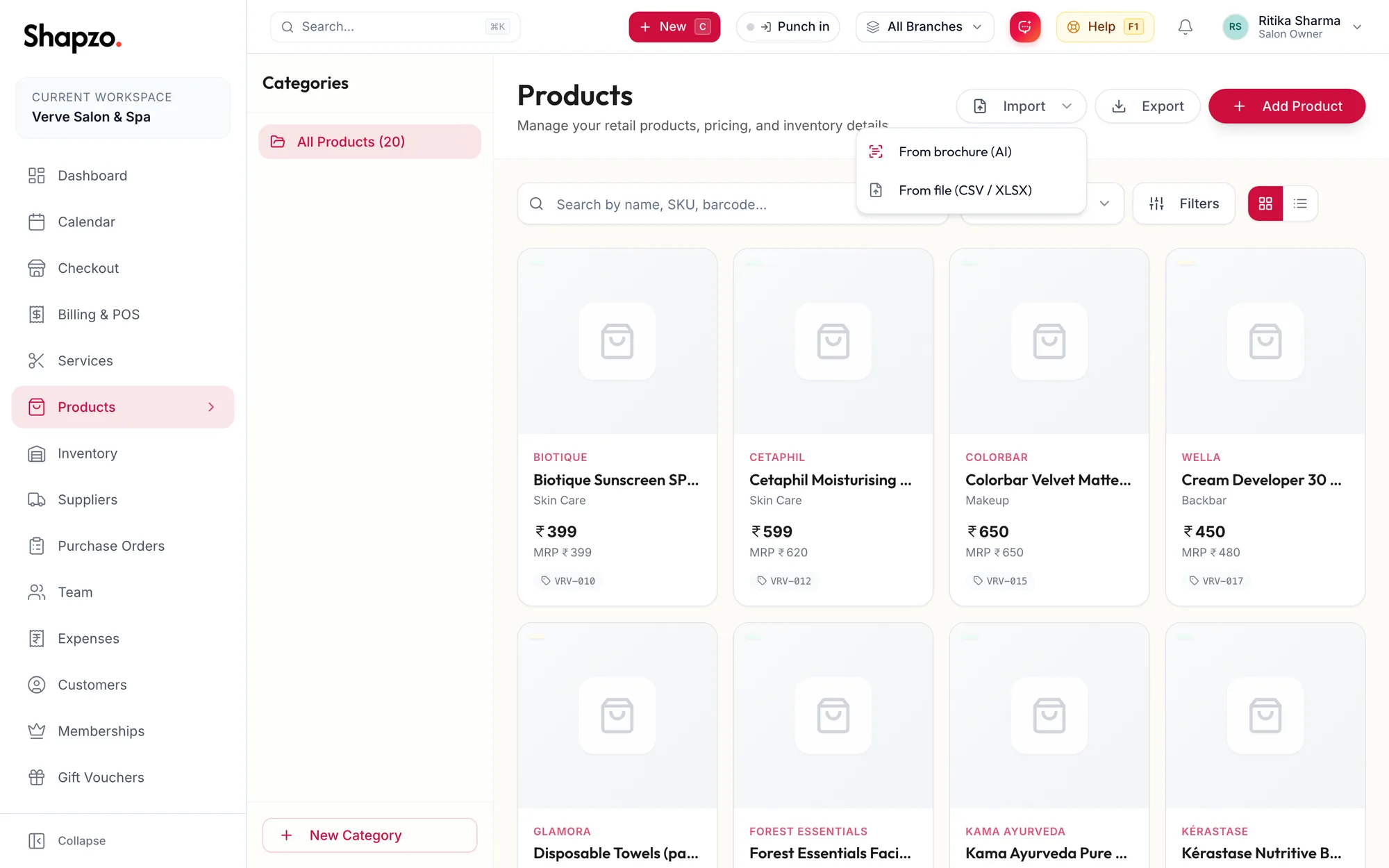Switch to list view
Image resolution: width=1389 pixels, height=868 pixels.
(1300, 203)
